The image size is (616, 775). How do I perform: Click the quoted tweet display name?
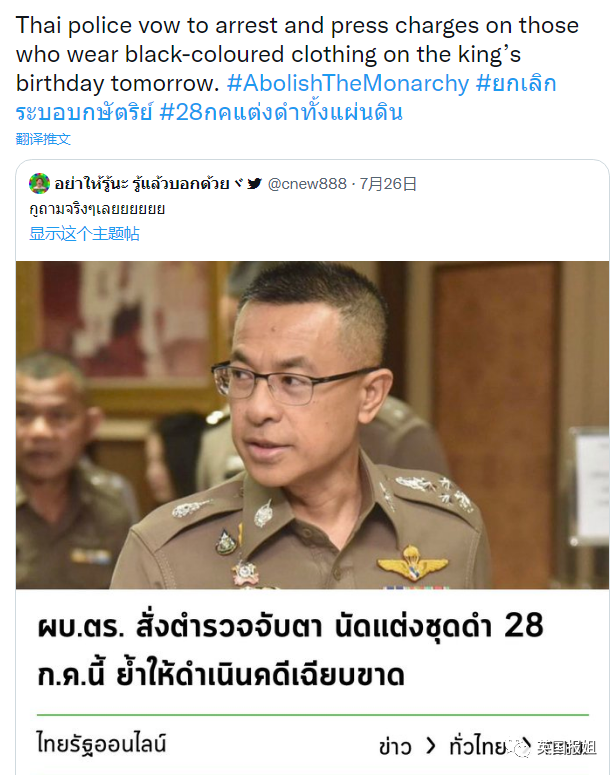pyautogui.click(x=142, y=184)
